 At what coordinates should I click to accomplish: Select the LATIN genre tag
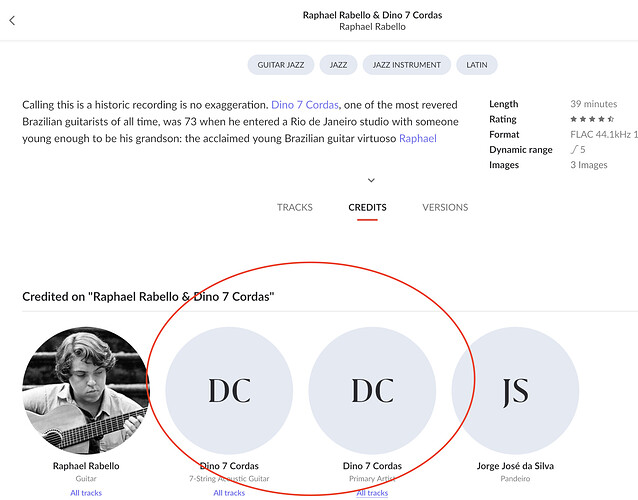tap(476, 65)
